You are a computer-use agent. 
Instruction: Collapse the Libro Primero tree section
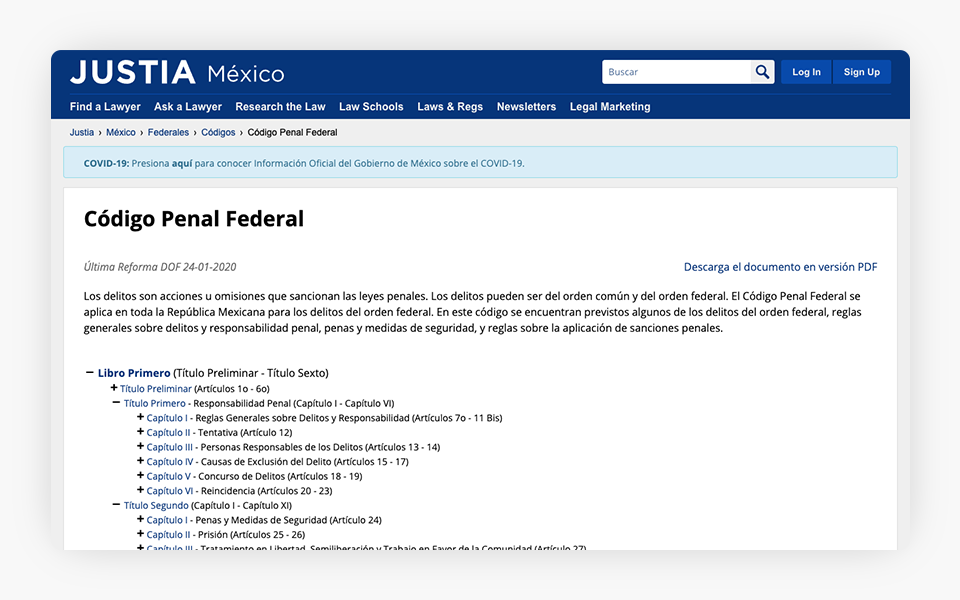coord(90,373)
